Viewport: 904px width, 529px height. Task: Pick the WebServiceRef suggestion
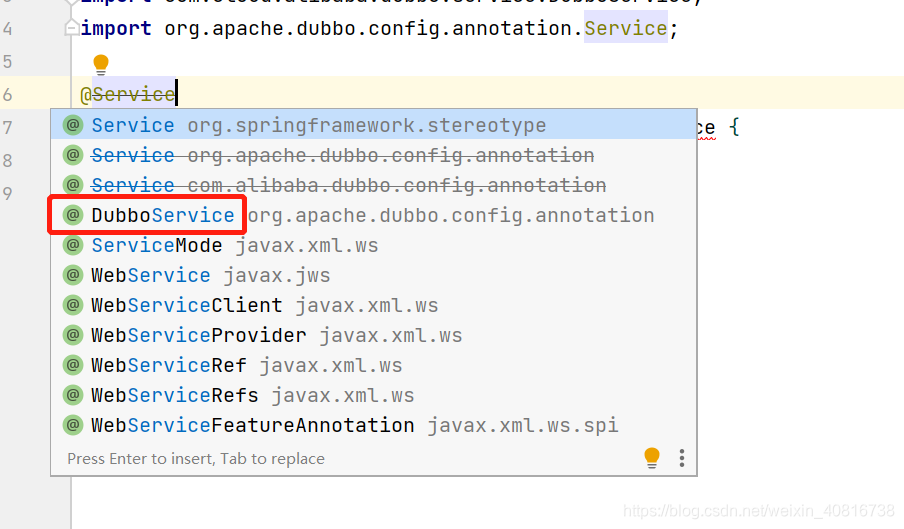pyautogui.click(x=374, y=365)
